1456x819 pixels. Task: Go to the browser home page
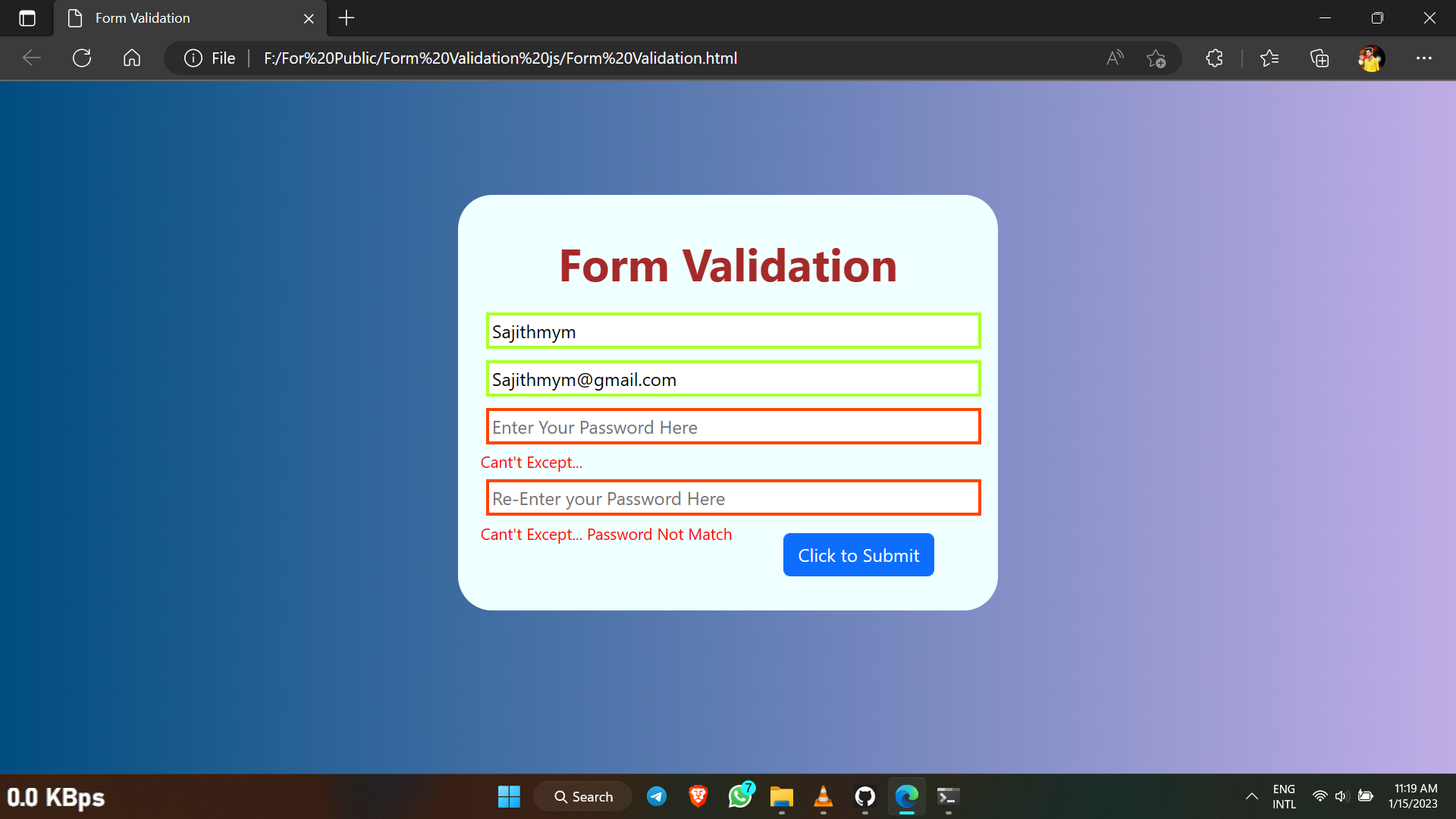coord(131,58)
